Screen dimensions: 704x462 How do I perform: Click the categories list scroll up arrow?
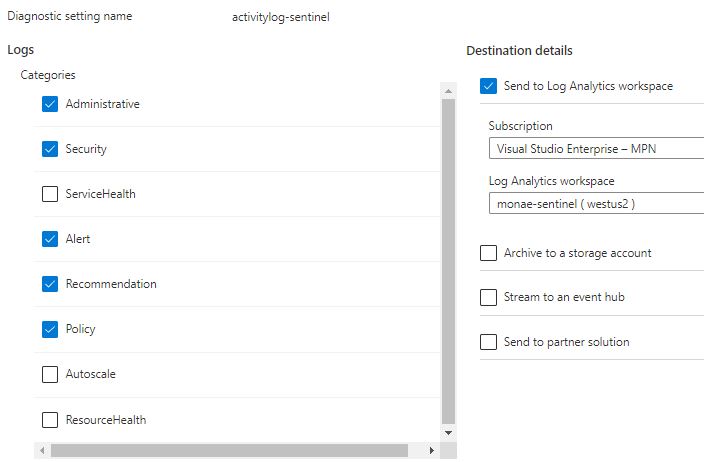448,90
